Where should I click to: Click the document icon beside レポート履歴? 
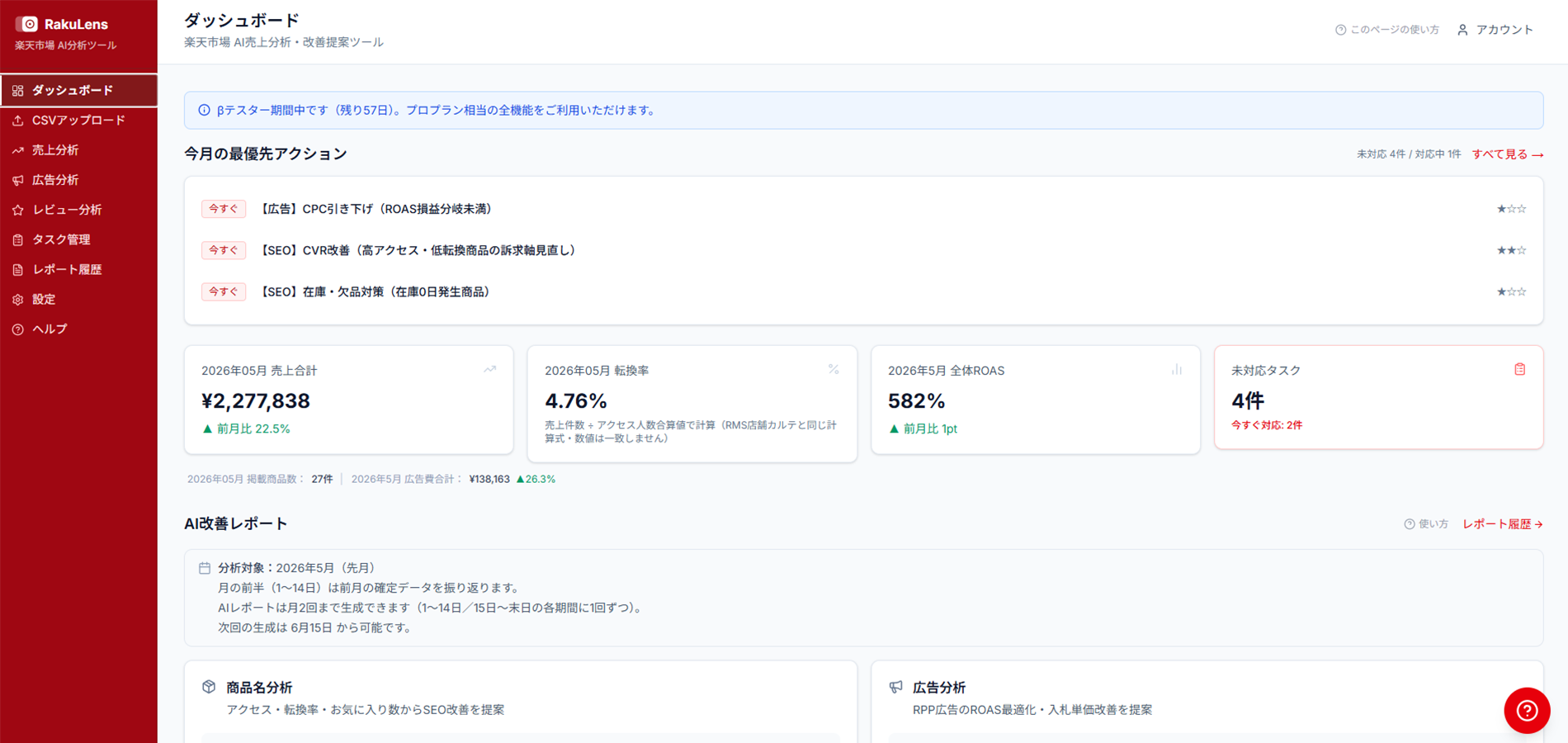pyautogui.click(x=18, y=269)
